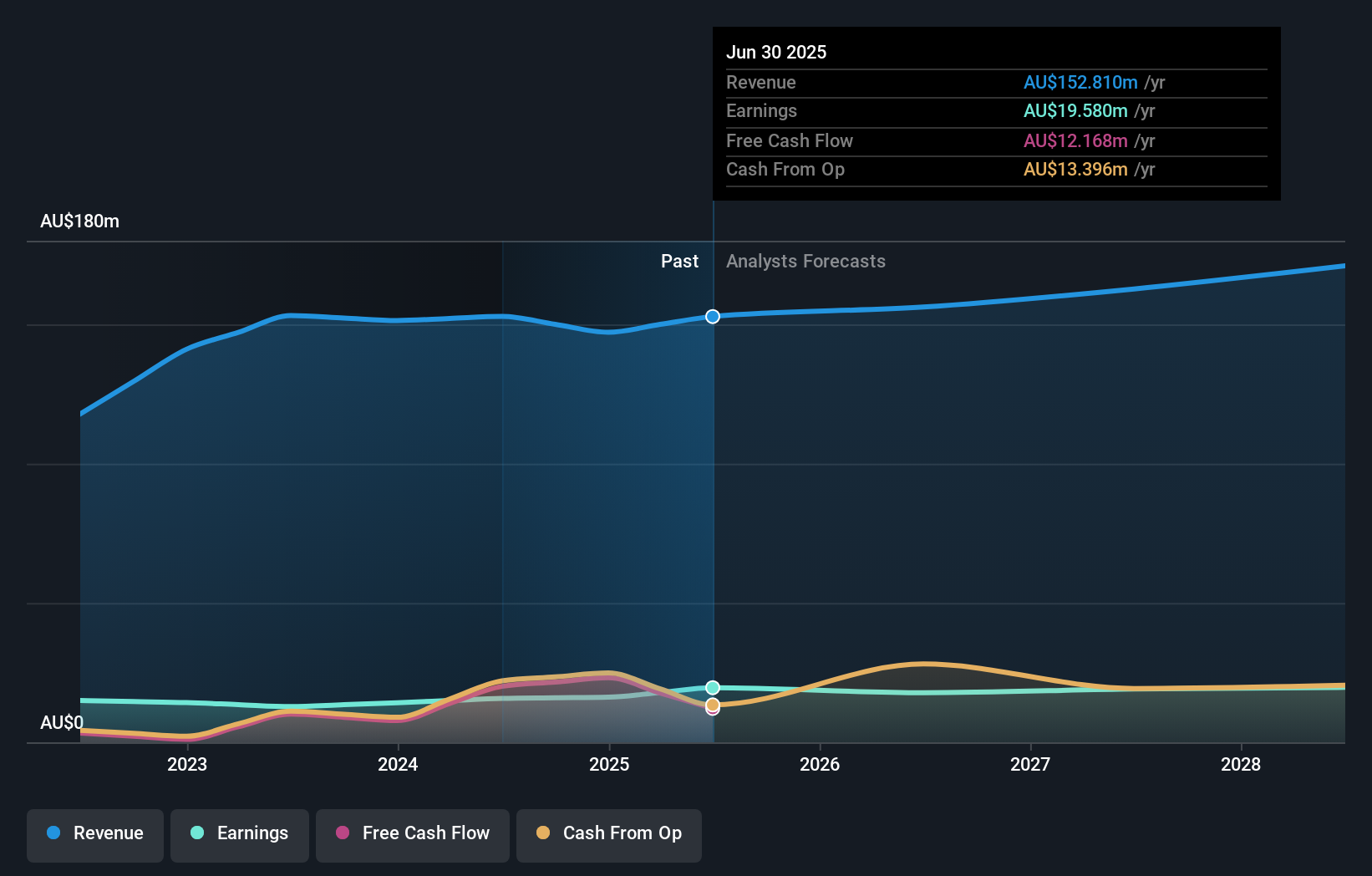Click the Cash From Op legend button
This screenshot has width=1372, height=876.
608,833
